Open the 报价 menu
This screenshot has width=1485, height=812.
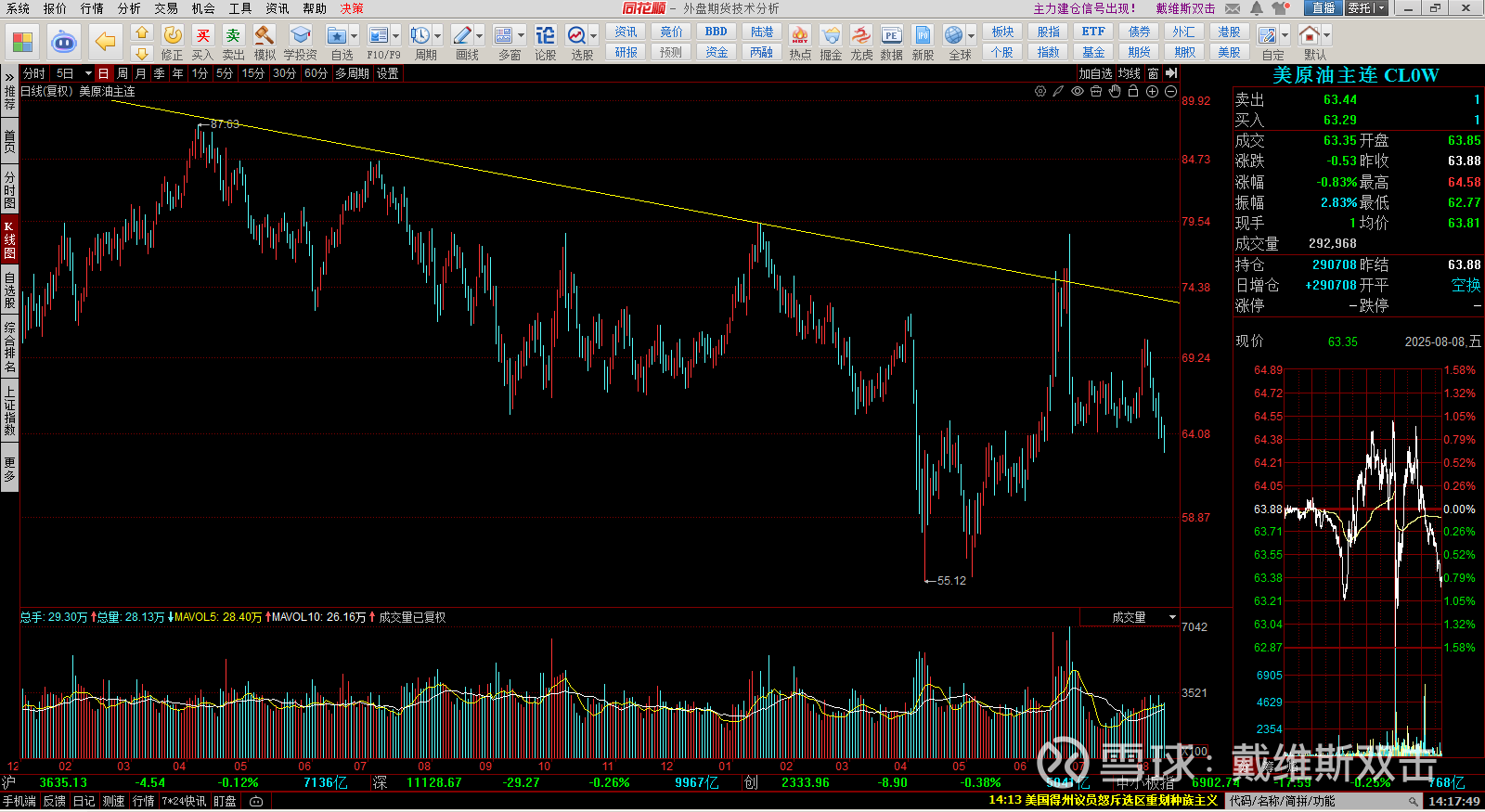(x=55, y=8)
